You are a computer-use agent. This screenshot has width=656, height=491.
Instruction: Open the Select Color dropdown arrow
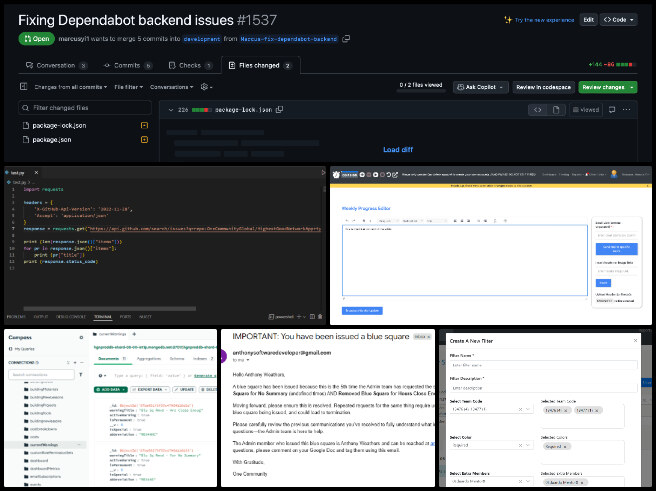(528, 445)
